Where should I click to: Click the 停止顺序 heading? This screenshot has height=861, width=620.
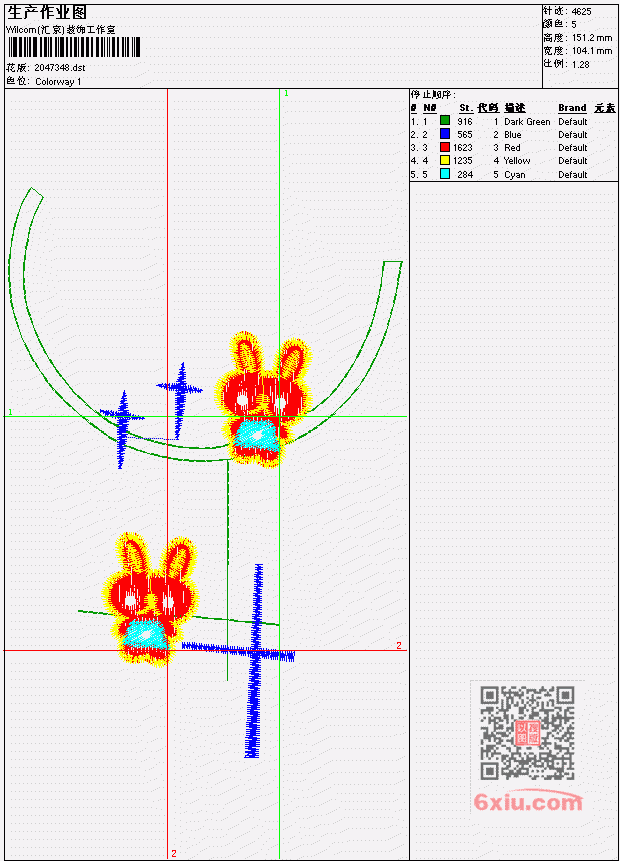pyautogui.click(x=433, y=95)
